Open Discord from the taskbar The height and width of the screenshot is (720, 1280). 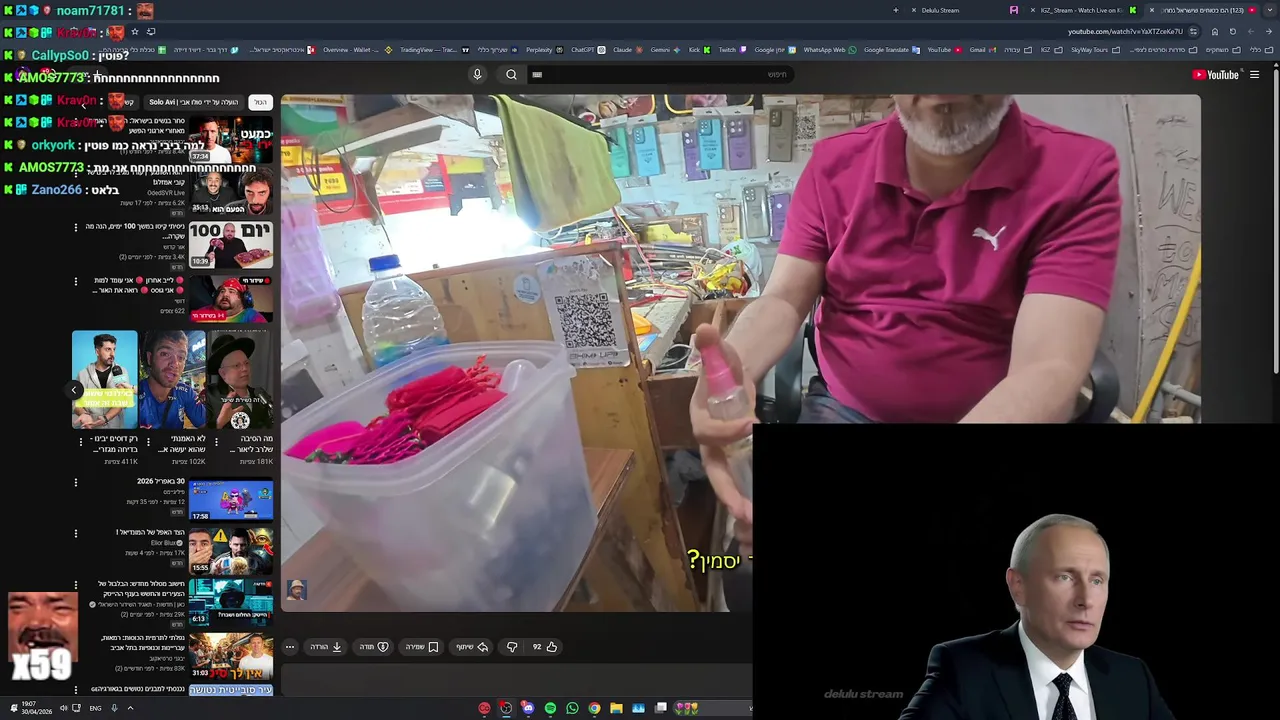tap(528, 708)
